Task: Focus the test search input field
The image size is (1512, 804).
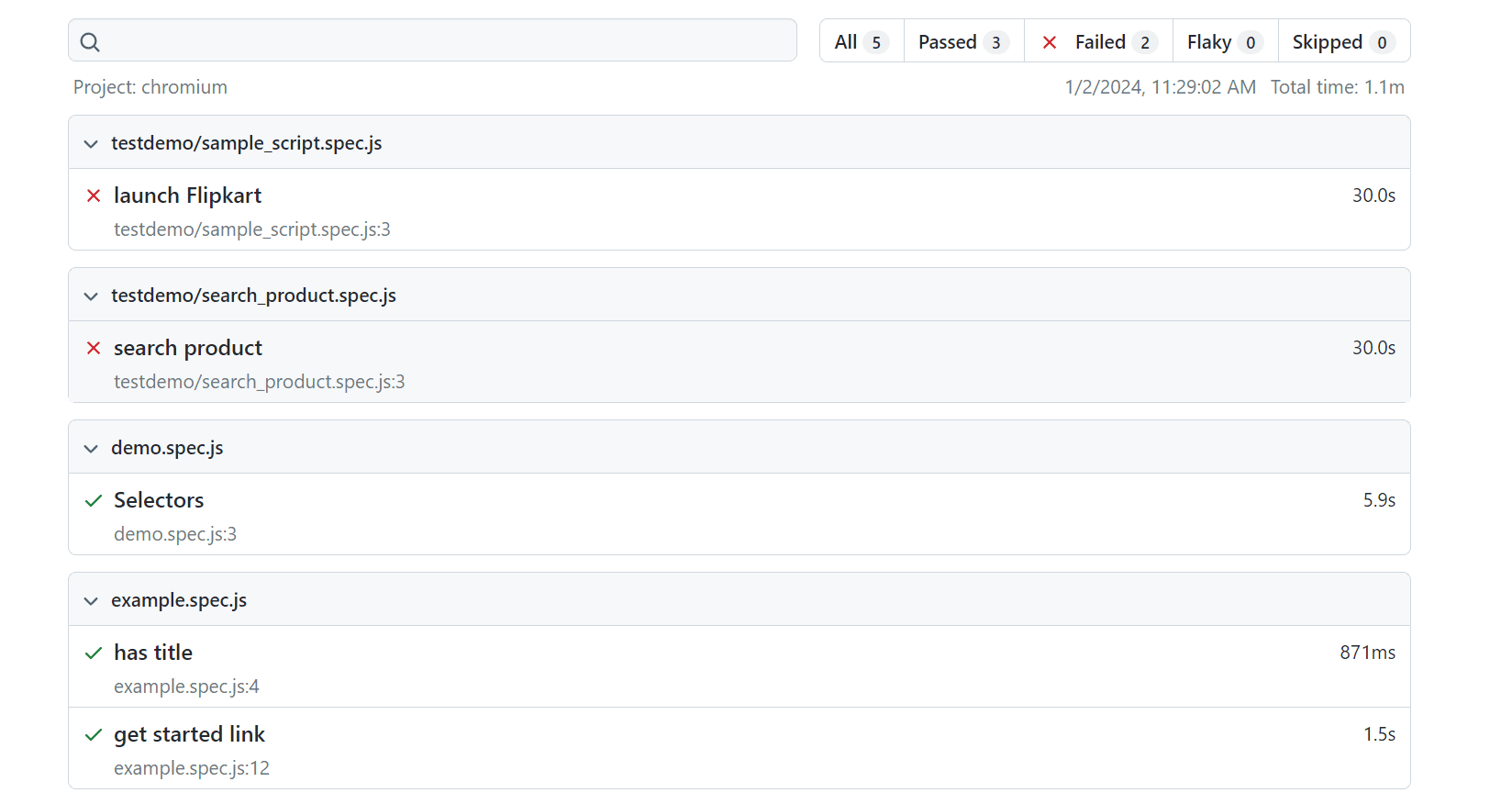Action: [x=440, y=41]
